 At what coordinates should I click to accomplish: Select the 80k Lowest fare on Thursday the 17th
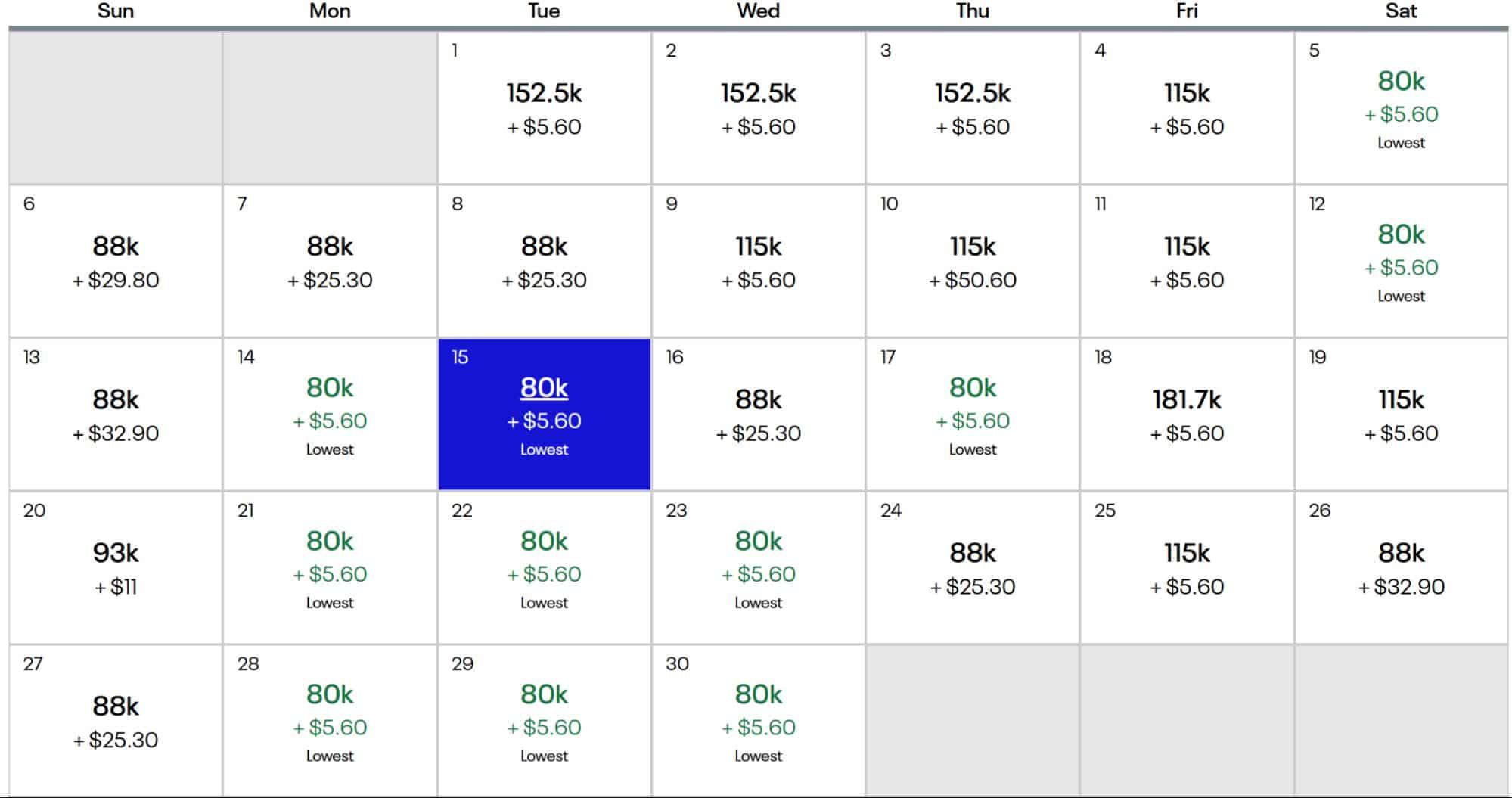pos(972,415)
